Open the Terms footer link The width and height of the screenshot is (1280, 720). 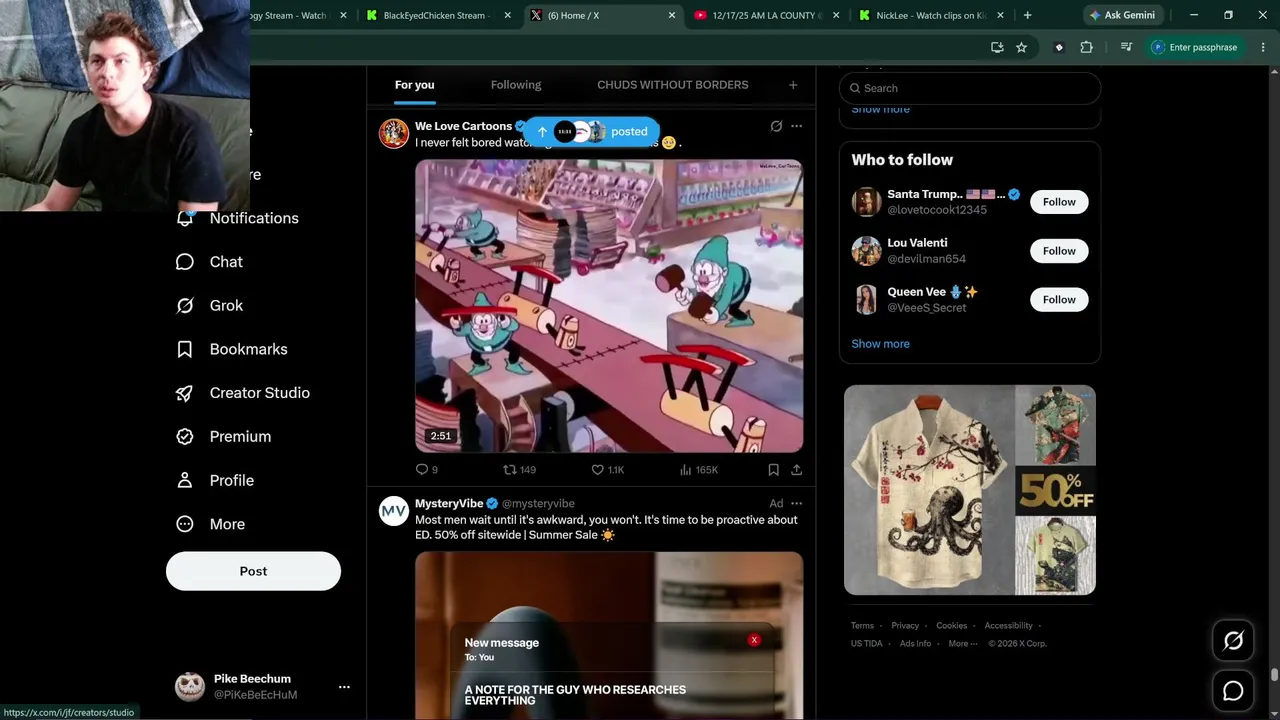[x=862, y=626]
